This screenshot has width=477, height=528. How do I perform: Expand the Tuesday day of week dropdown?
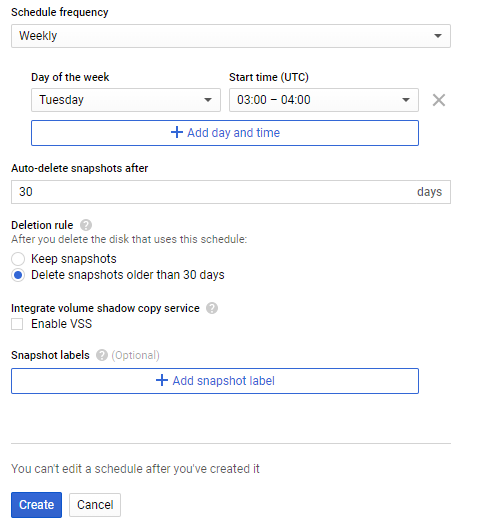[126, 100]
